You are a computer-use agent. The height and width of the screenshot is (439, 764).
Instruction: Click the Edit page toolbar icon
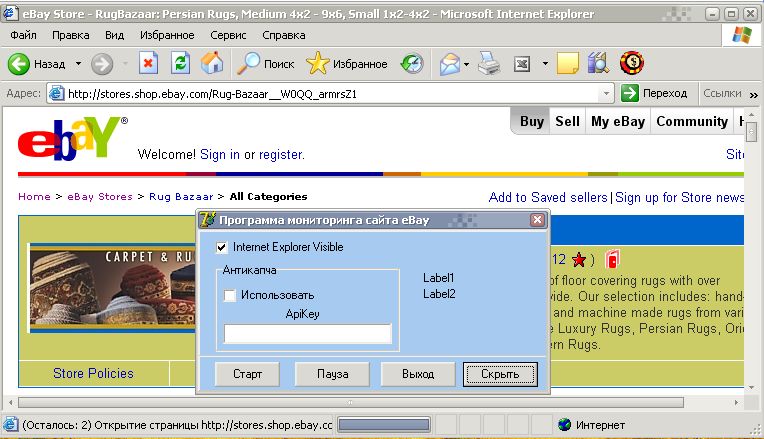point(522,64)
